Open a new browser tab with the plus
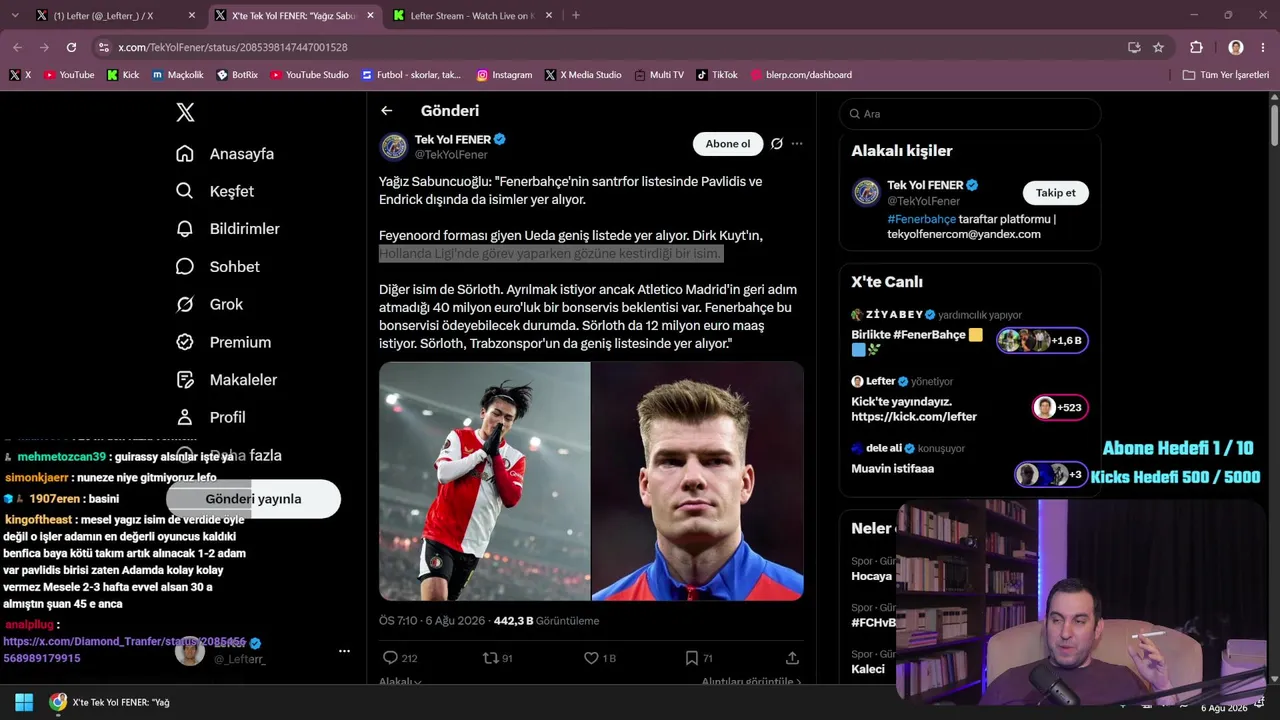The height and width of the screenshot is (720, 1280). (x=575, y=15)
